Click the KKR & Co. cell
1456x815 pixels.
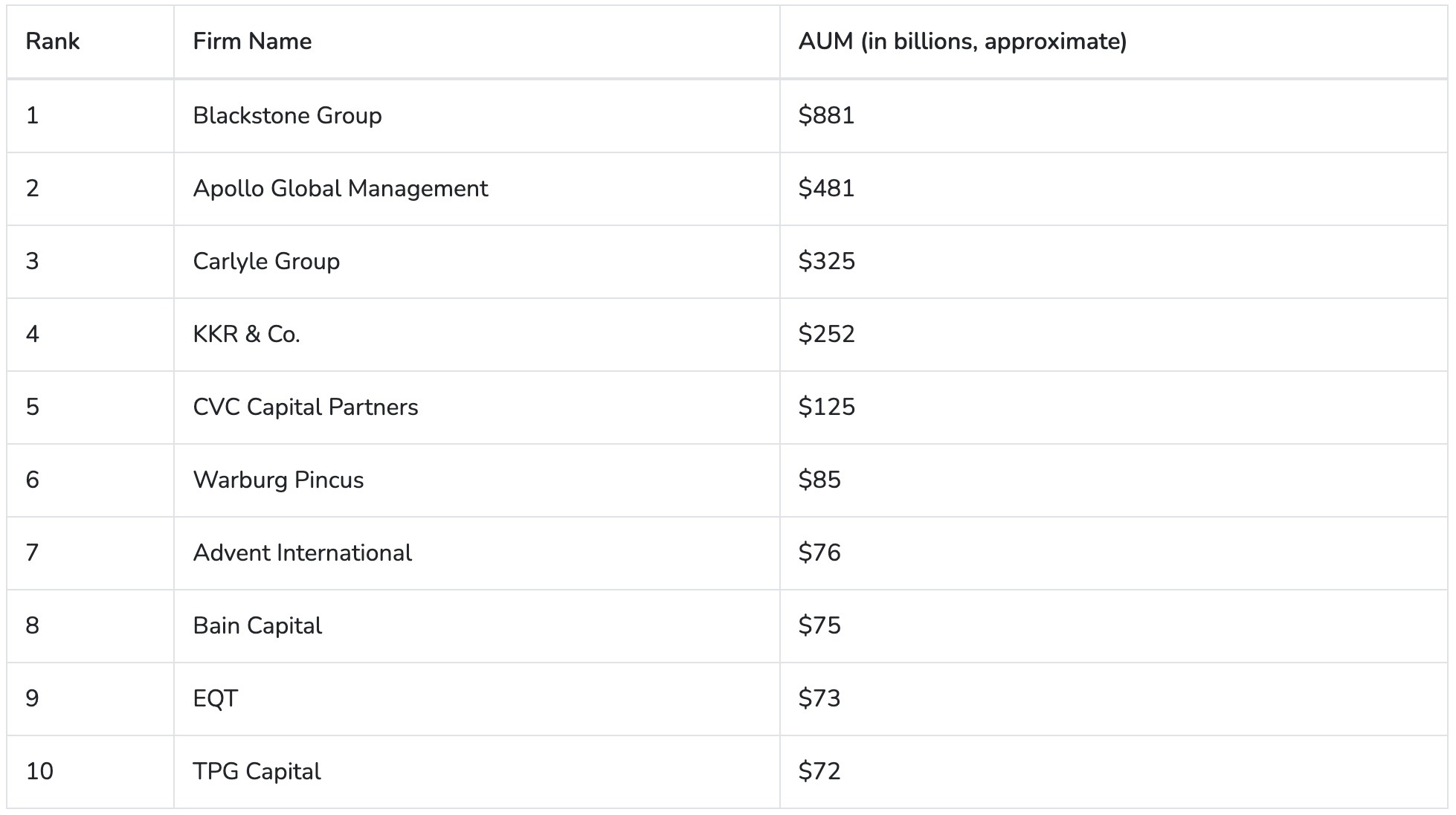246,335
